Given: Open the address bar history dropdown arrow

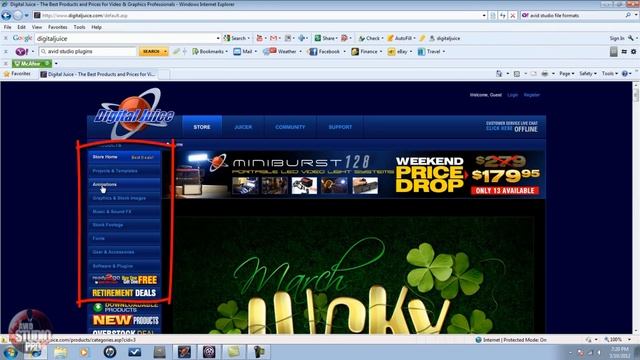Looking at the screenshot, I should tap(484, 16).
